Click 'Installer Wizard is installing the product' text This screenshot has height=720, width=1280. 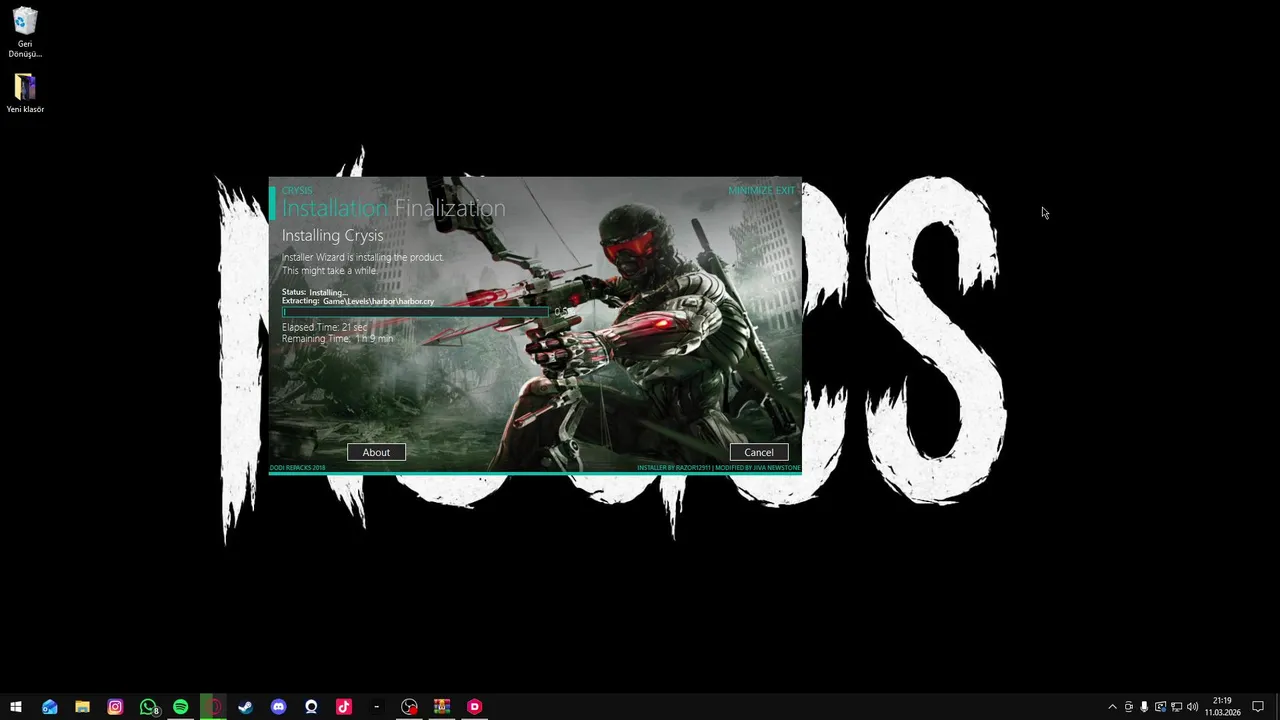coord(362,257)
